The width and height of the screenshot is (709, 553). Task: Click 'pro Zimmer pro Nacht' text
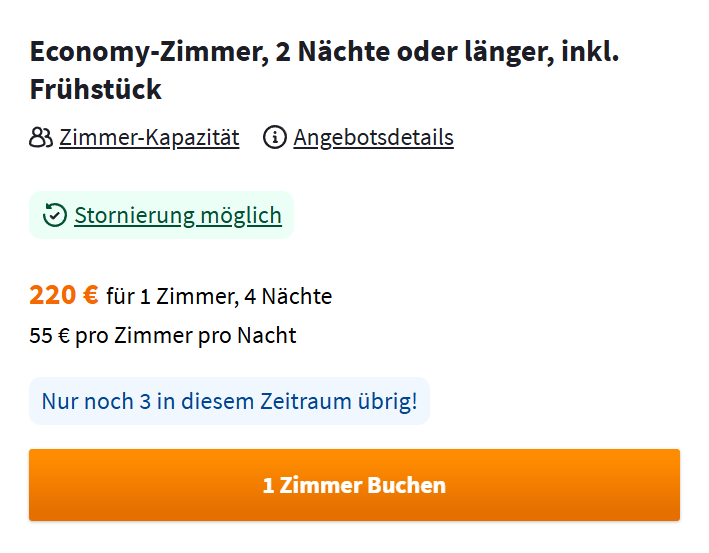click(186, 336)
